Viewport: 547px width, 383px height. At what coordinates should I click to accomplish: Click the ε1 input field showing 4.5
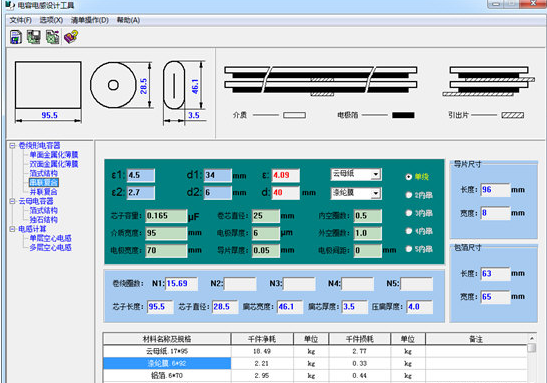point(141,175)
